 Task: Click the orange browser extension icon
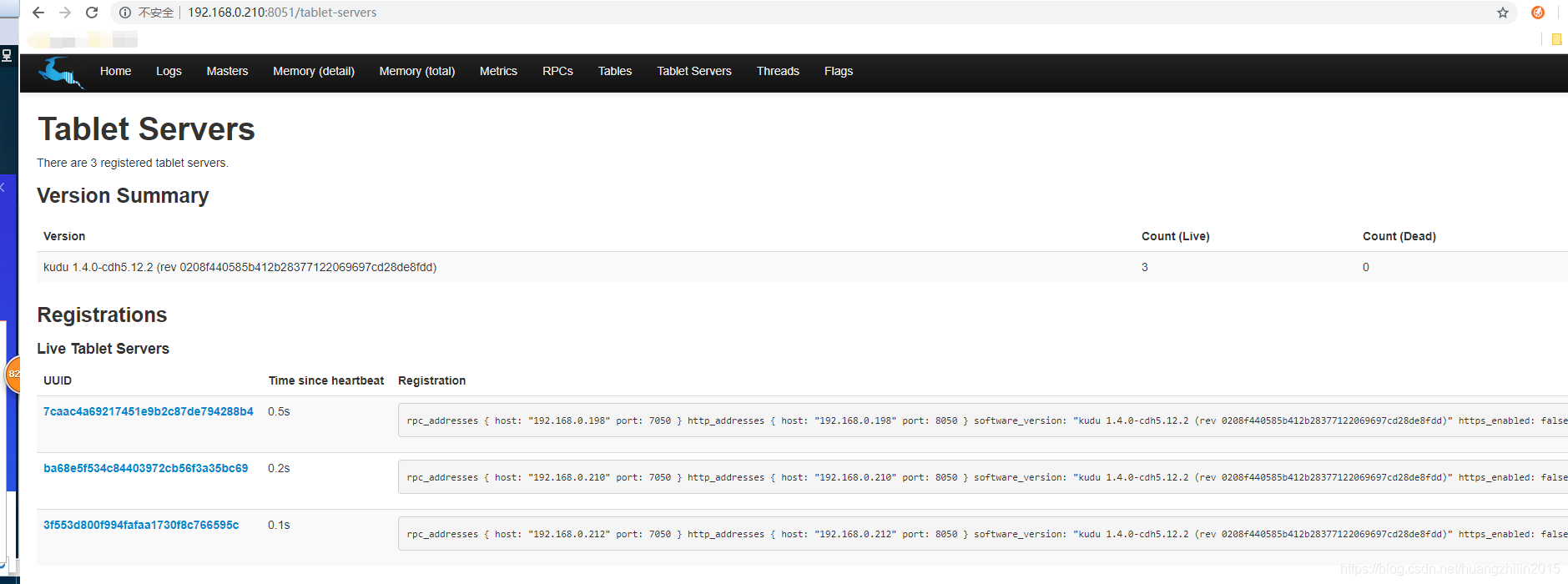(1537, 13)
